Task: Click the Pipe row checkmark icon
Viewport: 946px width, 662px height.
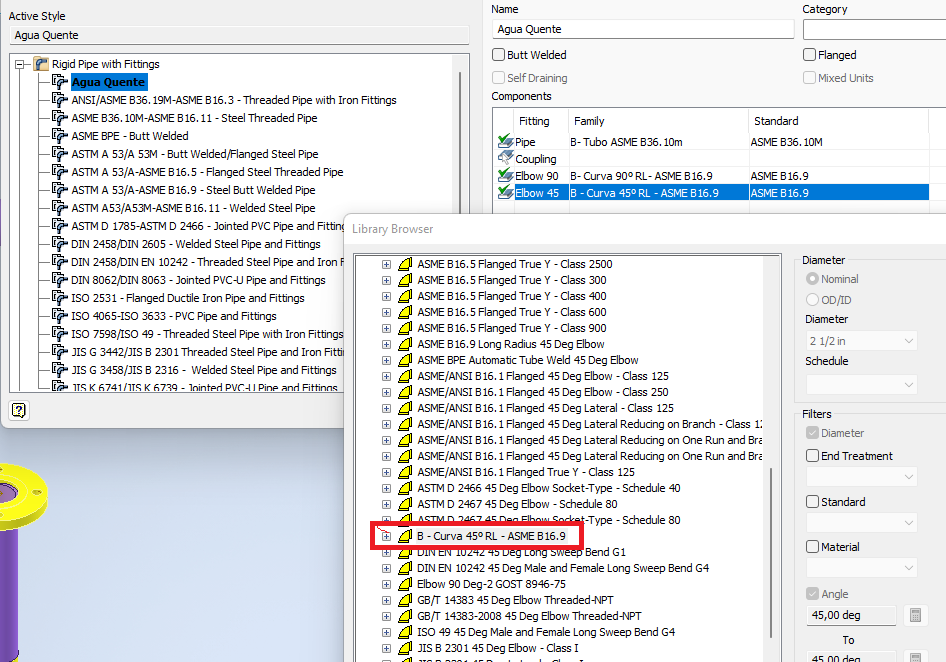Action: tap(506, 142)
